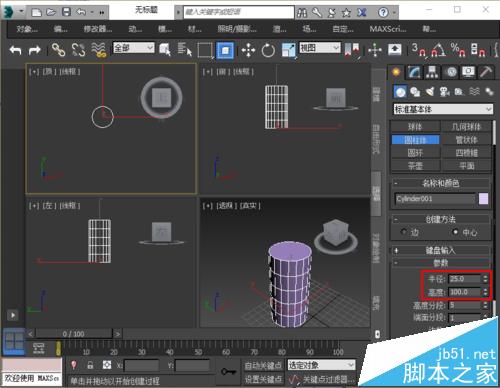500x388 pixels.
Task: Open the 选定对象 key filter dropdown
Action: click(321, 365)
